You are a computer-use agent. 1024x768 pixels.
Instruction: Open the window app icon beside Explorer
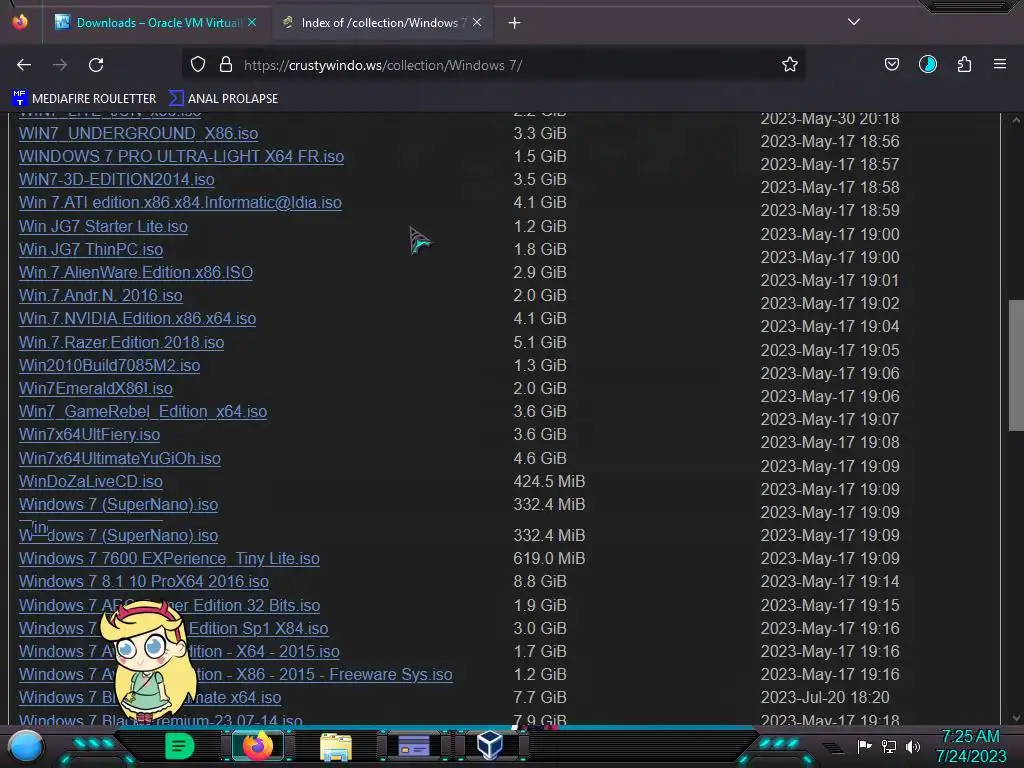pos(413,746)
